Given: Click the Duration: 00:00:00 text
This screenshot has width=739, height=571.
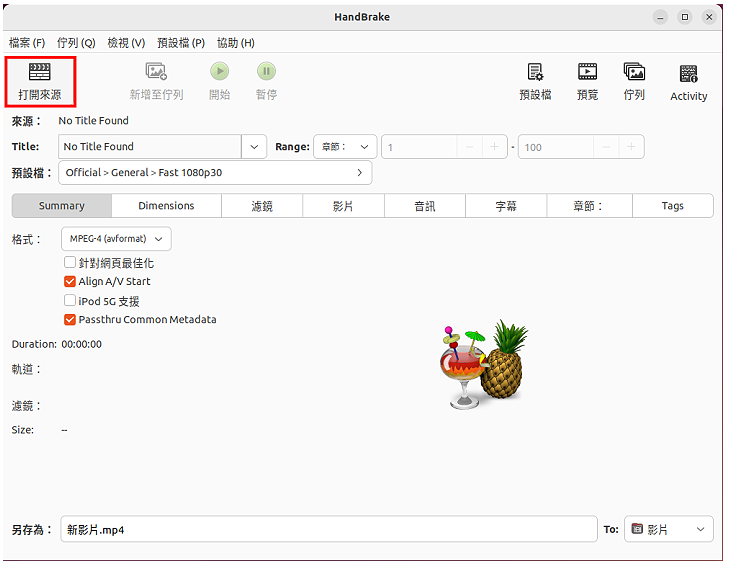Looking at the screenshot, I should point(57,344).
